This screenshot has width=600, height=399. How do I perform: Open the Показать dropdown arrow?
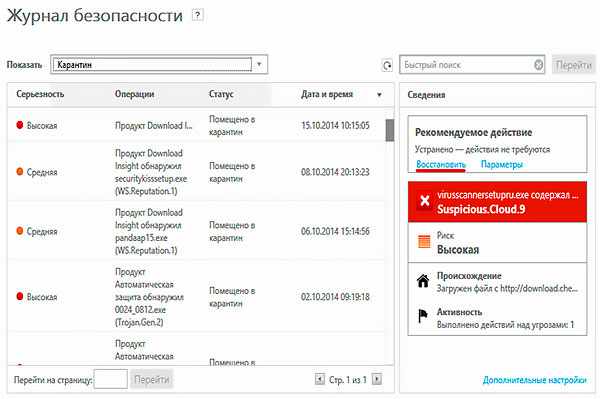[259, 64]
